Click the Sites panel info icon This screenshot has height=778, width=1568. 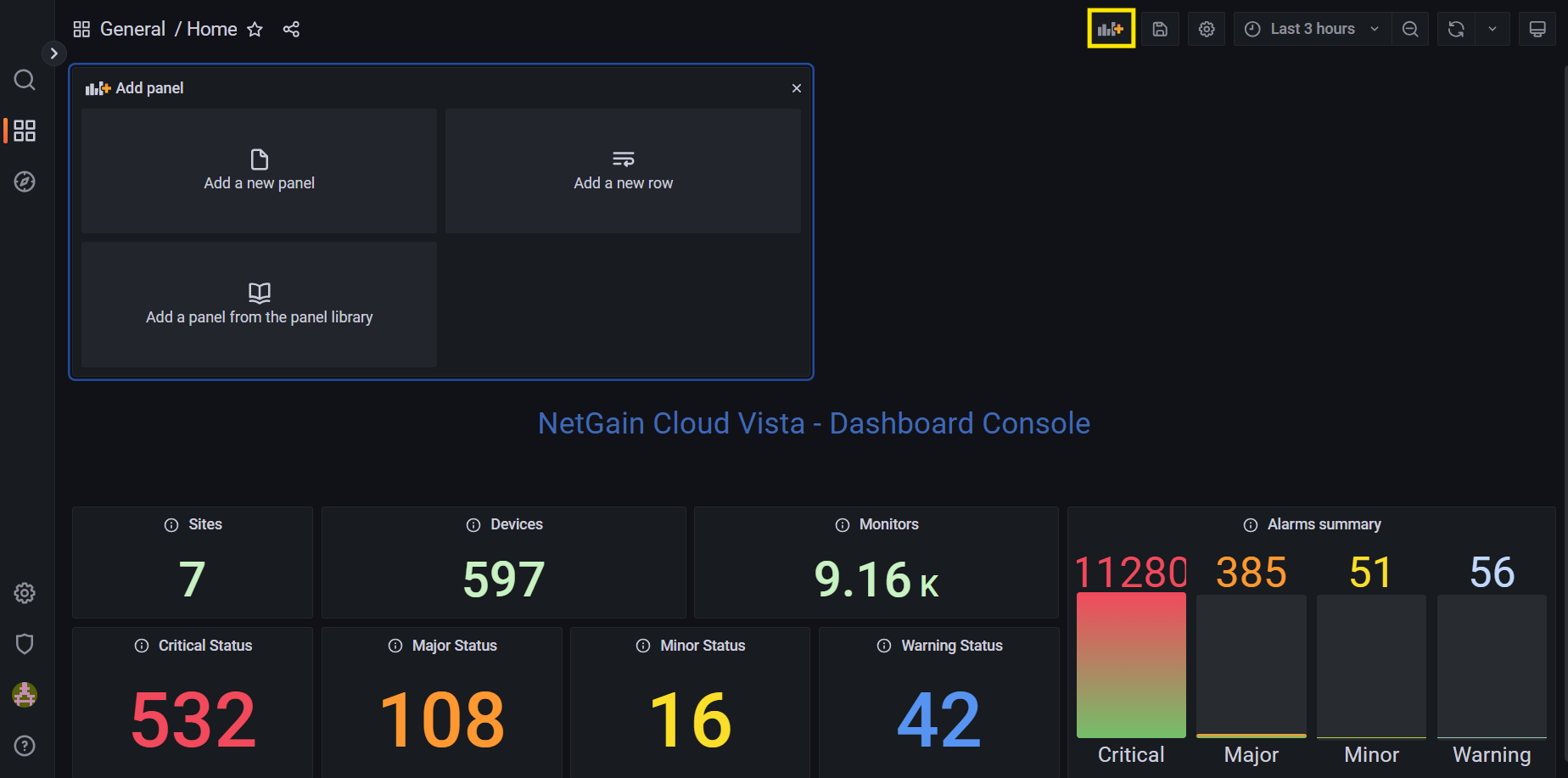(x=171, y=525)
